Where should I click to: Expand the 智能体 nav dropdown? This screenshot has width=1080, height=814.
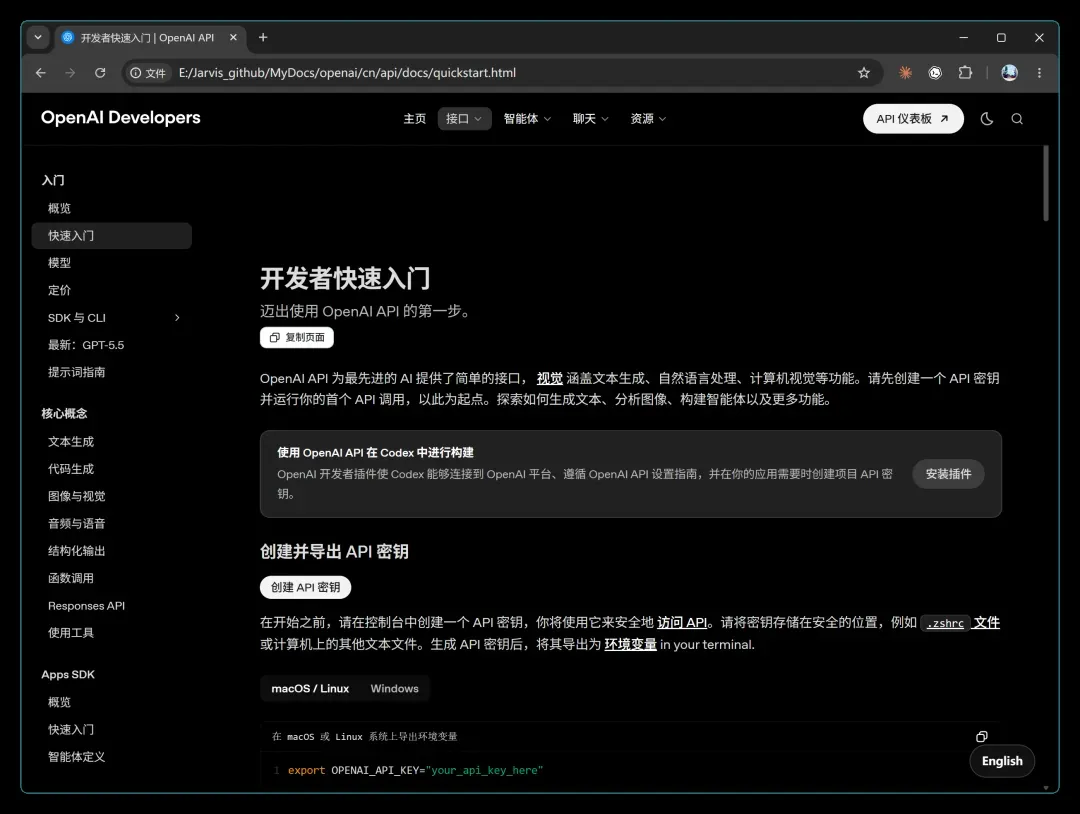coord(528,119)
